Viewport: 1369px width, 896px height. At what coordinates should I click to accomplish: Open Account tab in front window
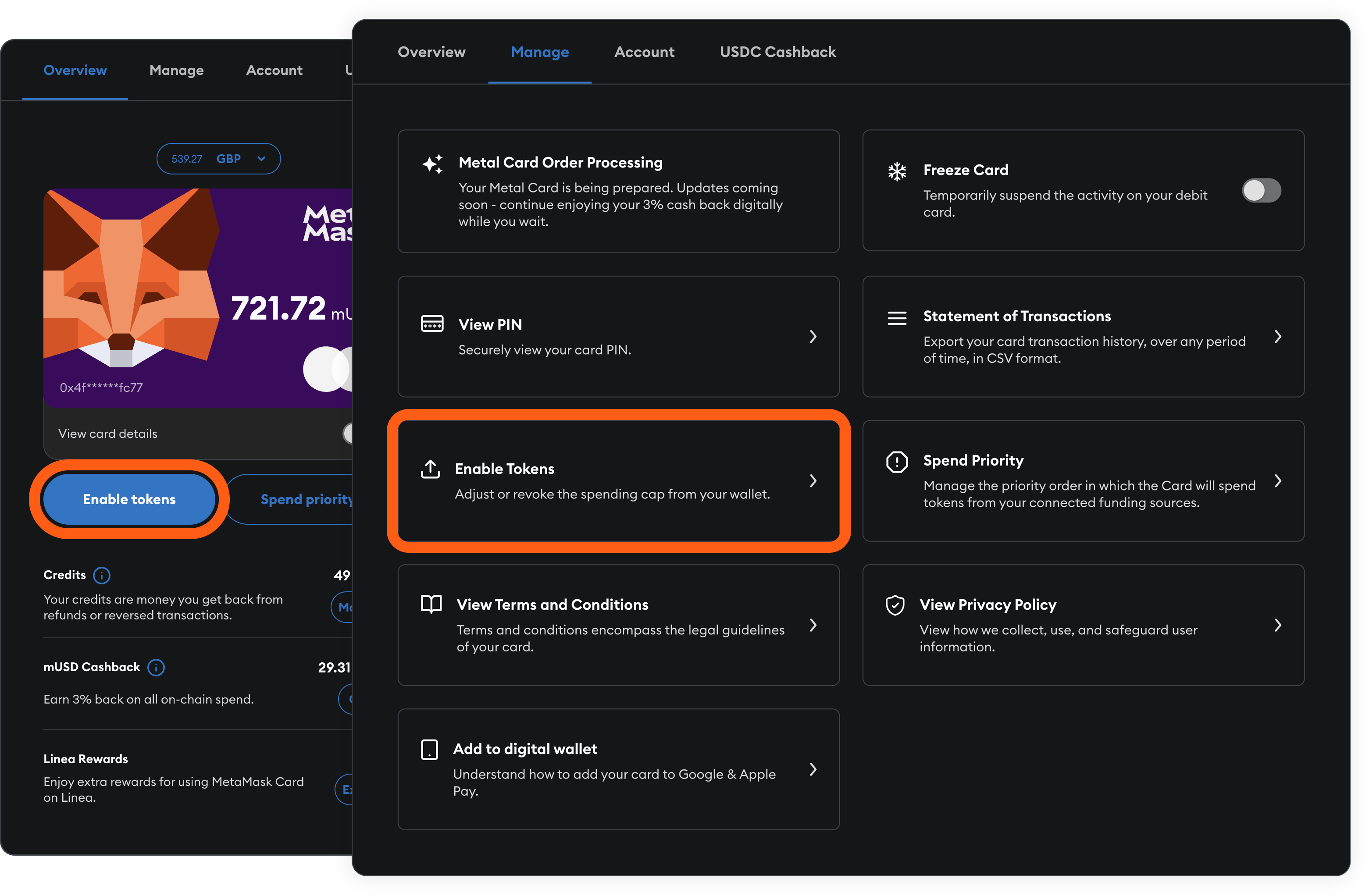coord(644,52)
